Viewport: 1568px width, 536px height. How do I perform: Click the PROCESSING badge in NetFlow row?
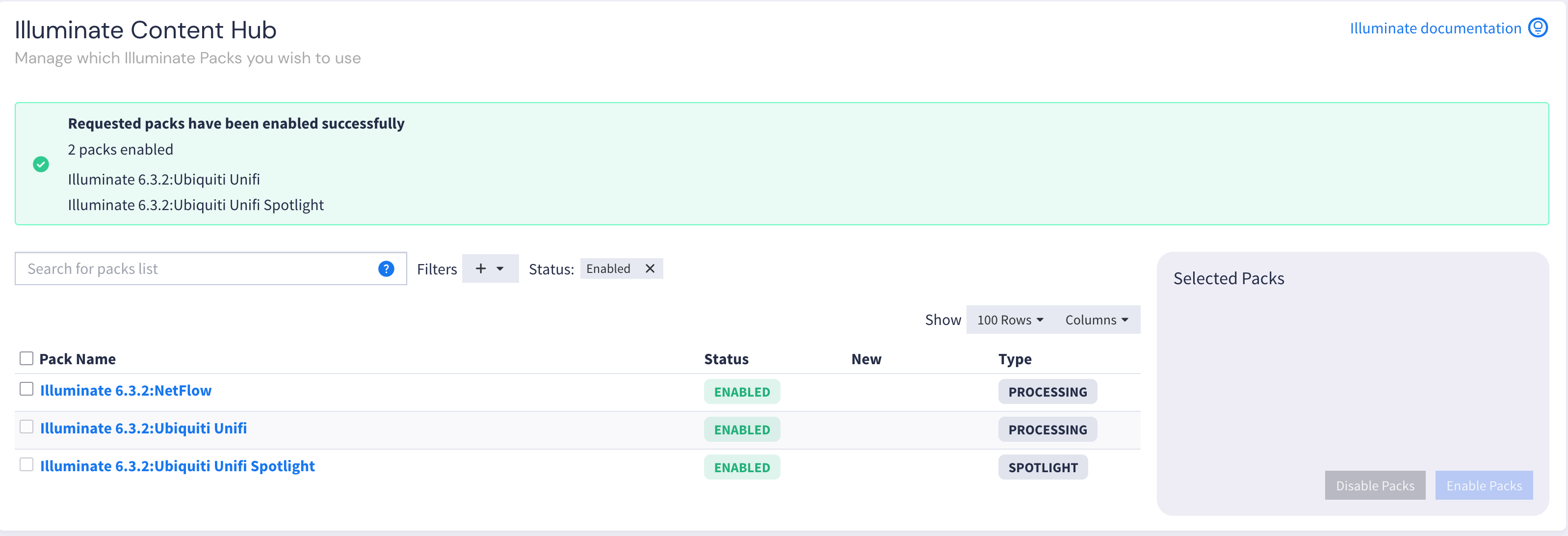pyautogui.click(x=1047, y=392)
